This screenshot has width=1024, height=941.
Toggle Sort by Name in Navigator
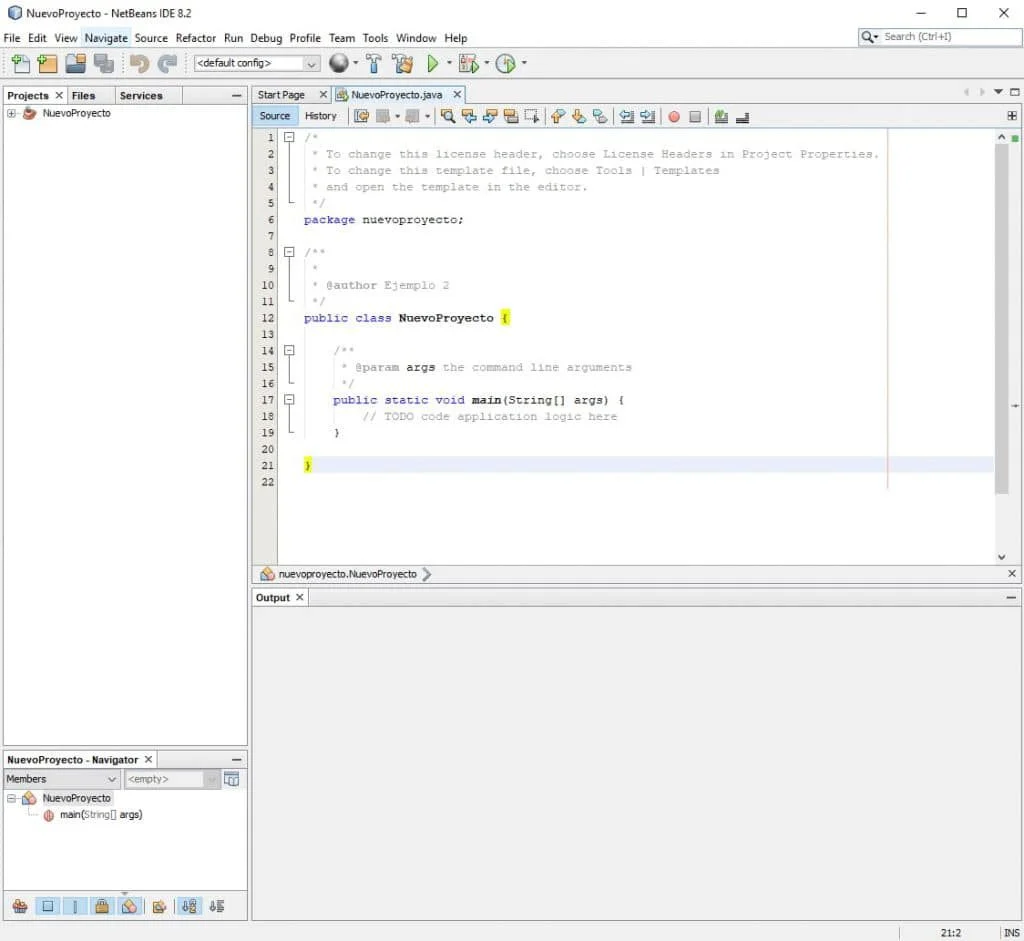pyautogui.click(x=189, y=906)
